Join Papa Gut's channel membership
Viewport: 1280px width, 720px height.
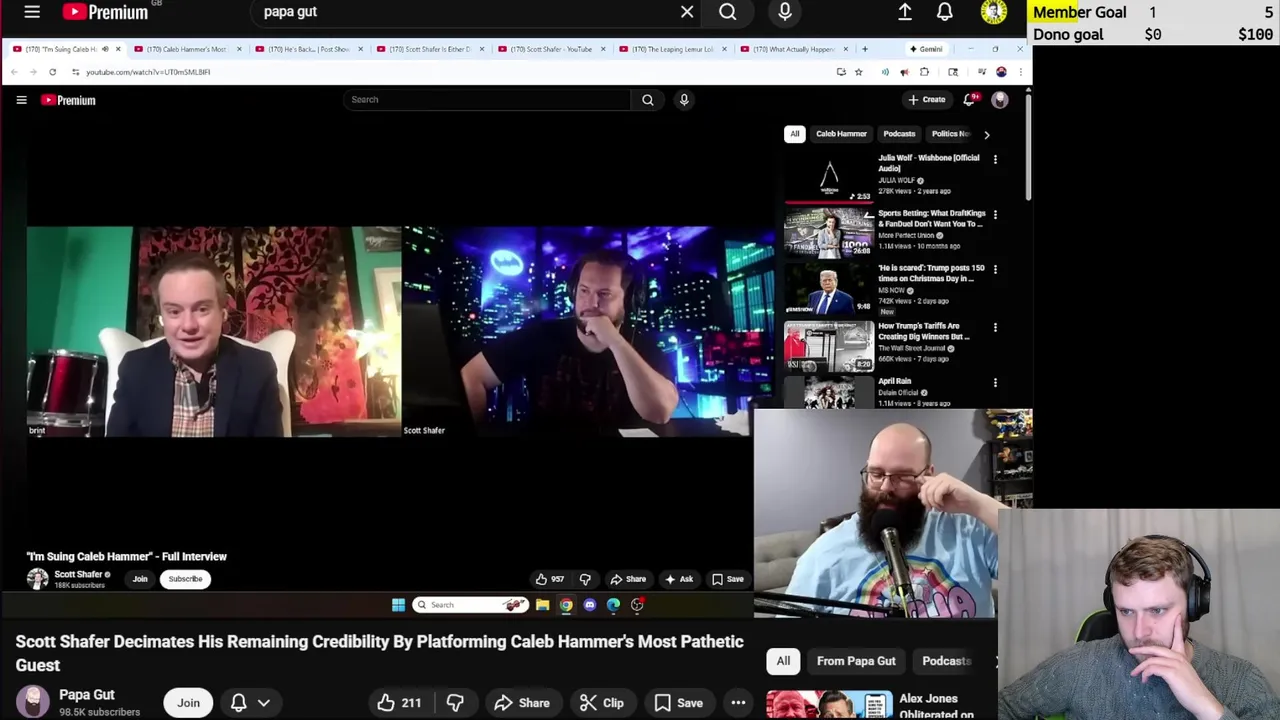[x=188, y=703]
